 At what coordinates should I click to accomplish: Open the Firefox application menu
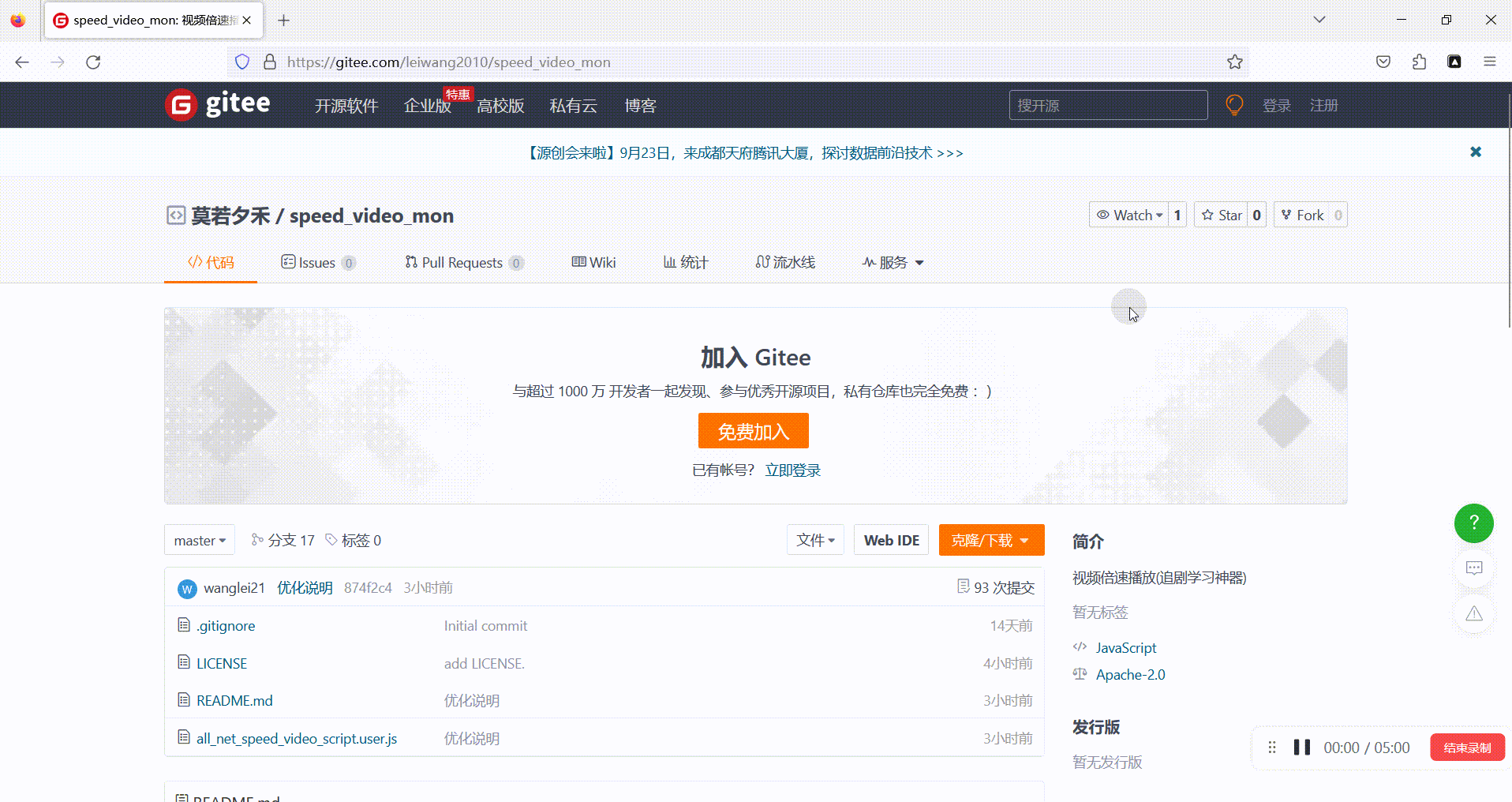click(x=1489, y=62)
